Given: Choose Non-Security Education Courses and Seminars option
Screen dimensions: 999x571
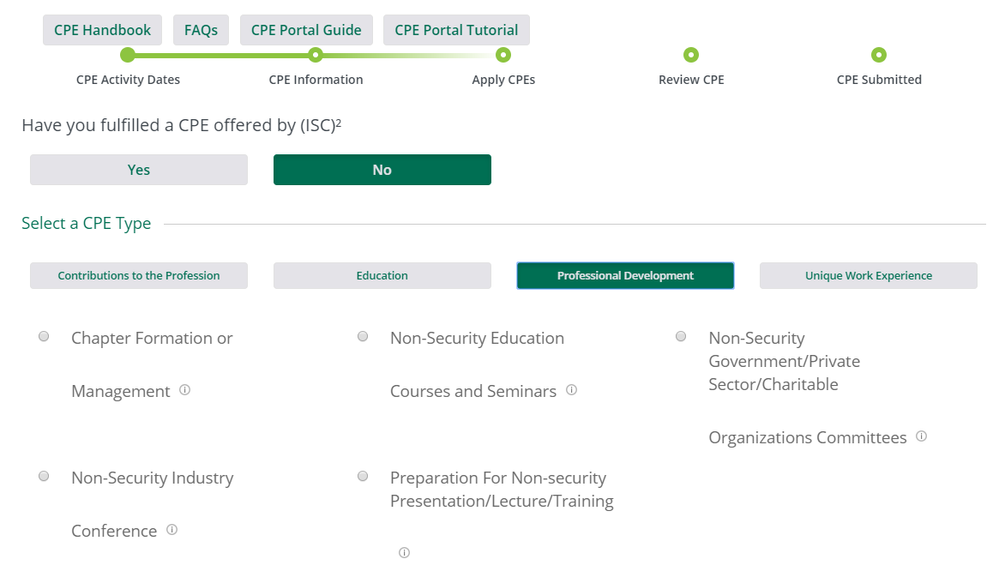Looking at the screenshot, I should 363,337.
